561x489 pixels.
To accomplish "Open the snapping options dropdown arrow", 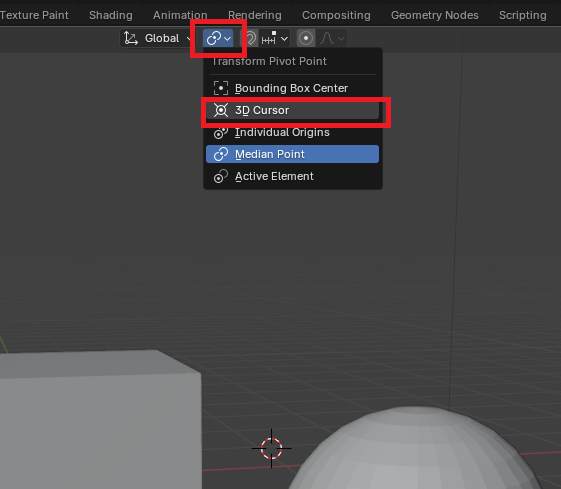I will coord(284,38).
